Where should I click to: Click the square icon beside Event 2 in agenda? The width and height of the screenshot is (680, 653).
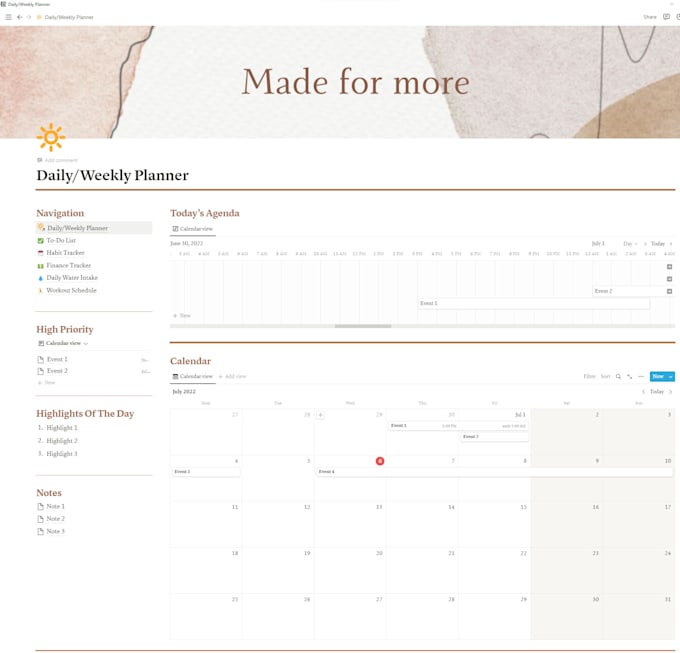click(669, 291)
